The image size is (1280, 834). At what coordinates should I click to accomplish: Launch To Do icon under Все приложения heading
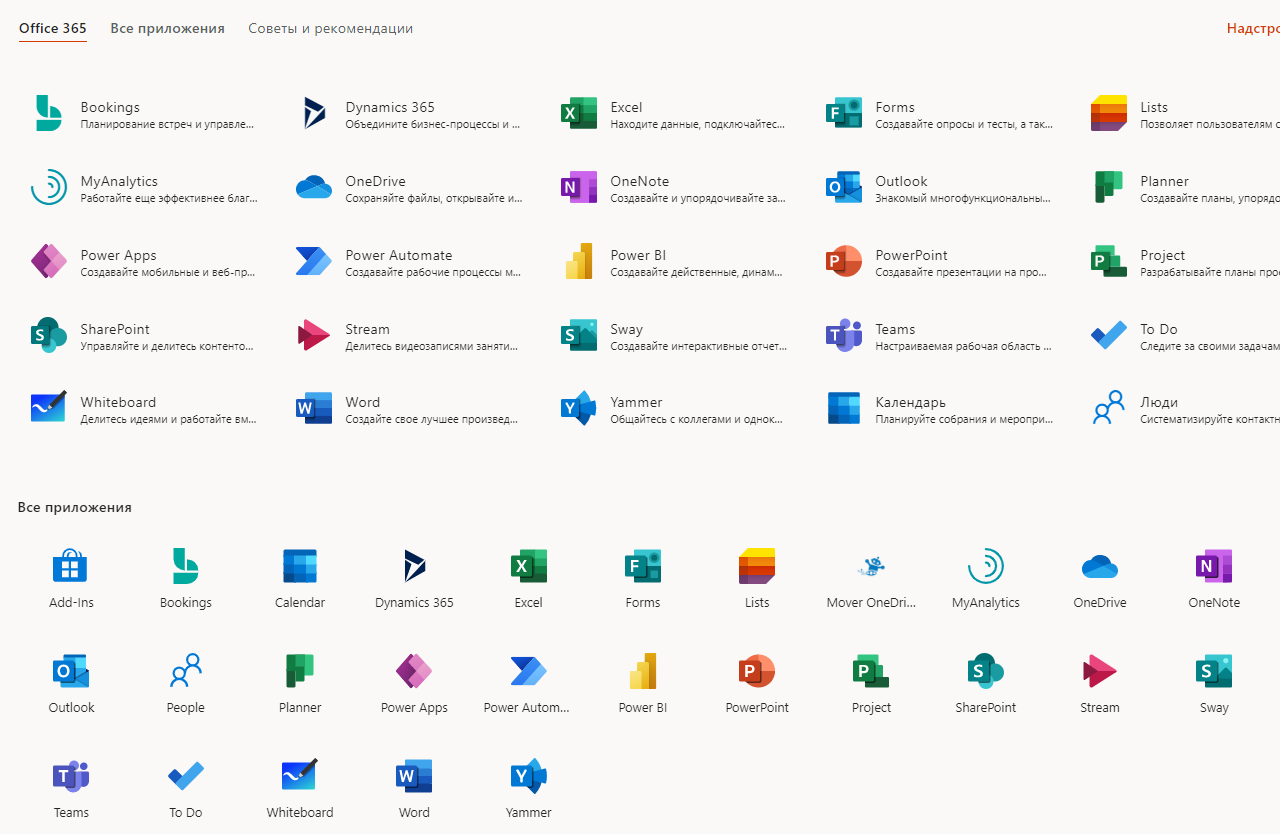tap(186, 777)
